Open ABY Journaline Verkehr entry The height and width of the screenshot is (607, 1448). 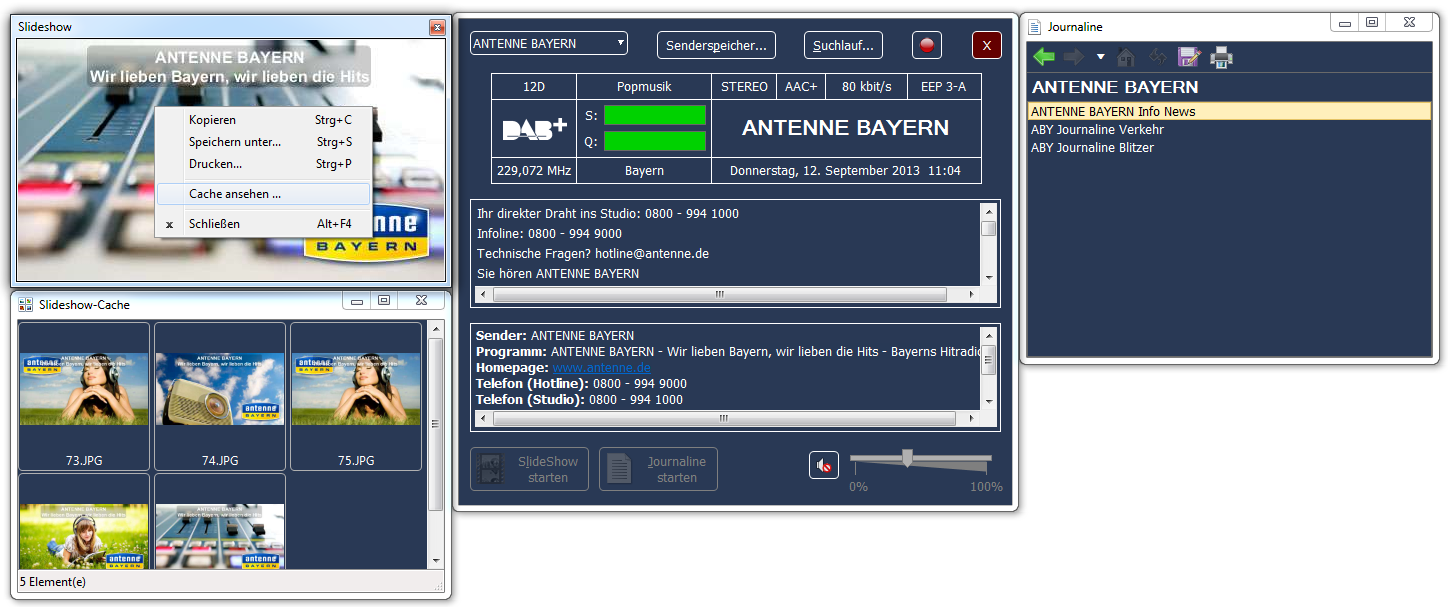(x=1097, y=129)
